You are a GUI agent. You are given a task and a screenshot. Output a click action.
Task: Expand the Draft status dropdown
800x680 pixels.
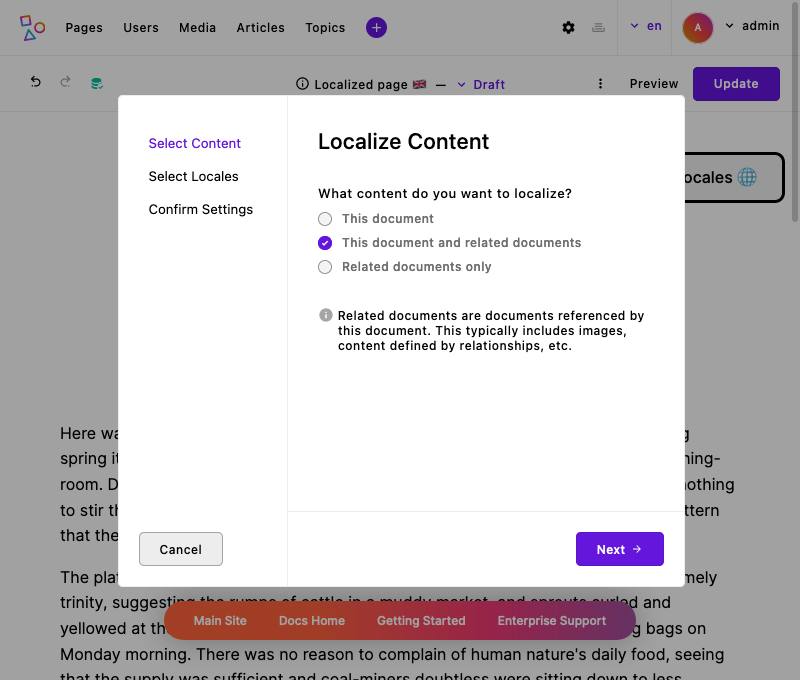tap(481, 85)
